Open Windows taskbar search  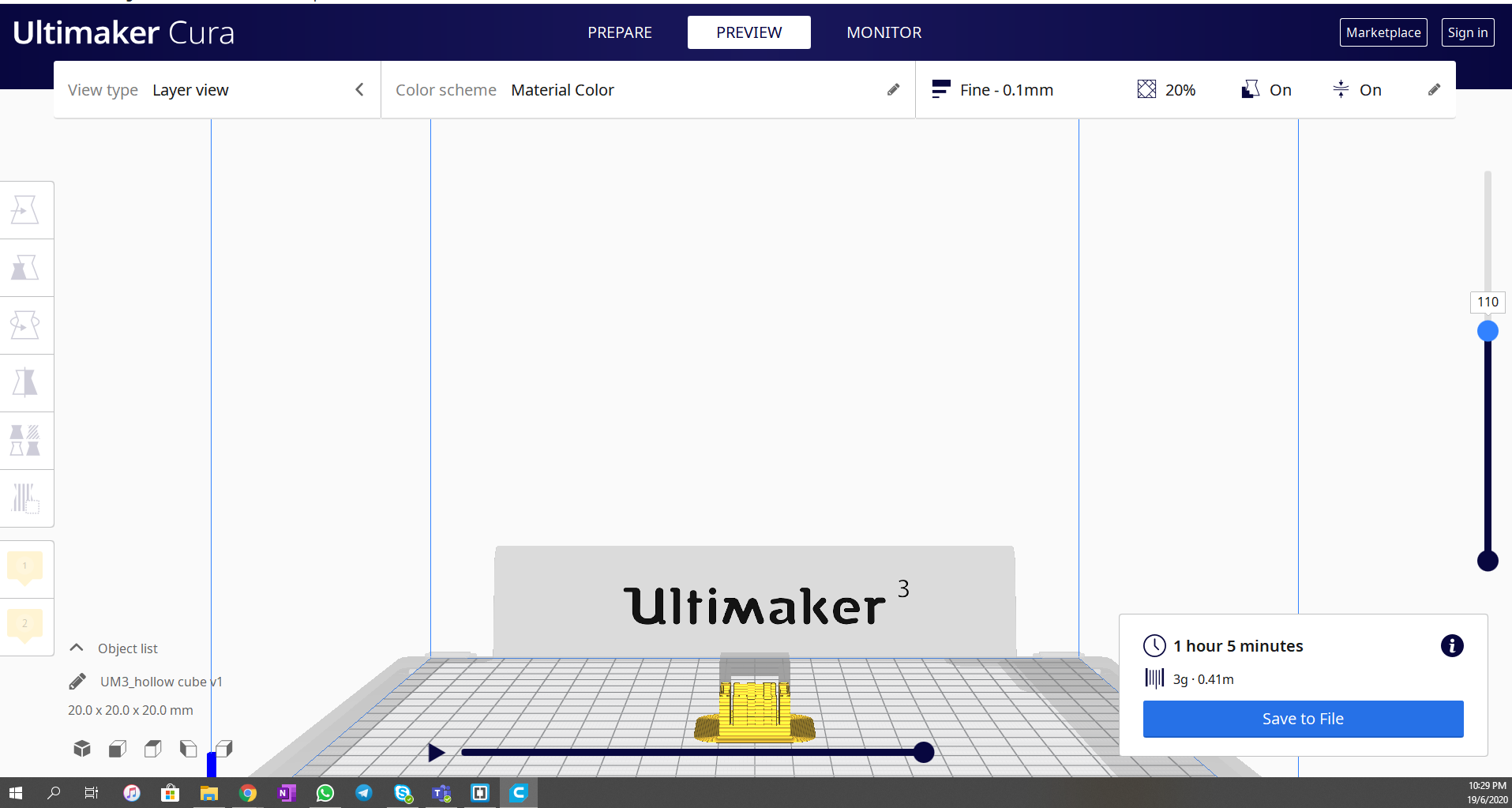pyautogui.click(x=54, y=793)
